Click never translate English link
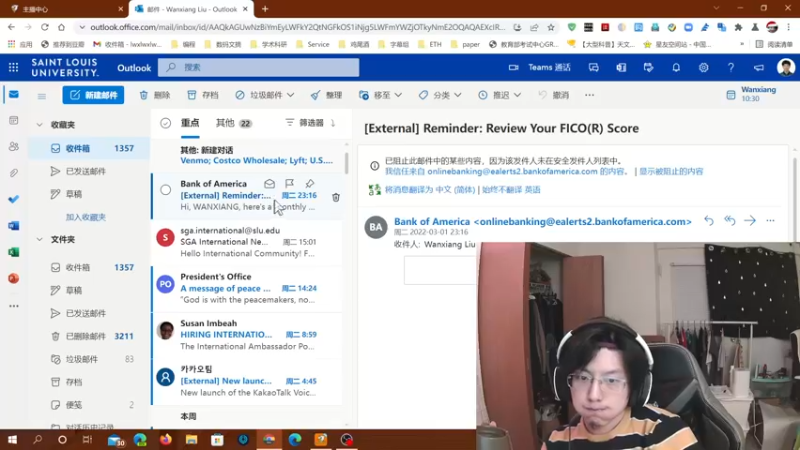800x450 pixels. click(511, 190)
